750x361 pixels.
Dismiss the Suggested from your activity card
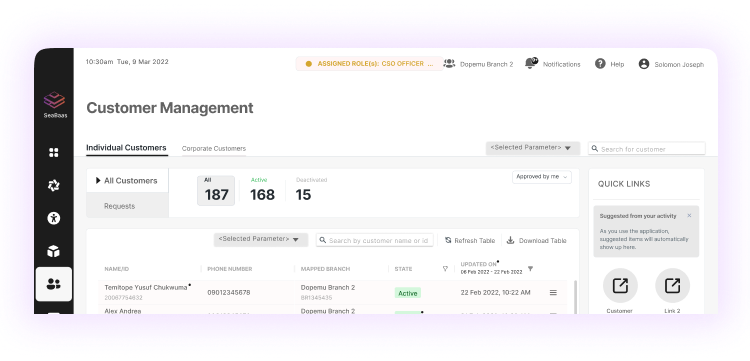pos(689,216)
